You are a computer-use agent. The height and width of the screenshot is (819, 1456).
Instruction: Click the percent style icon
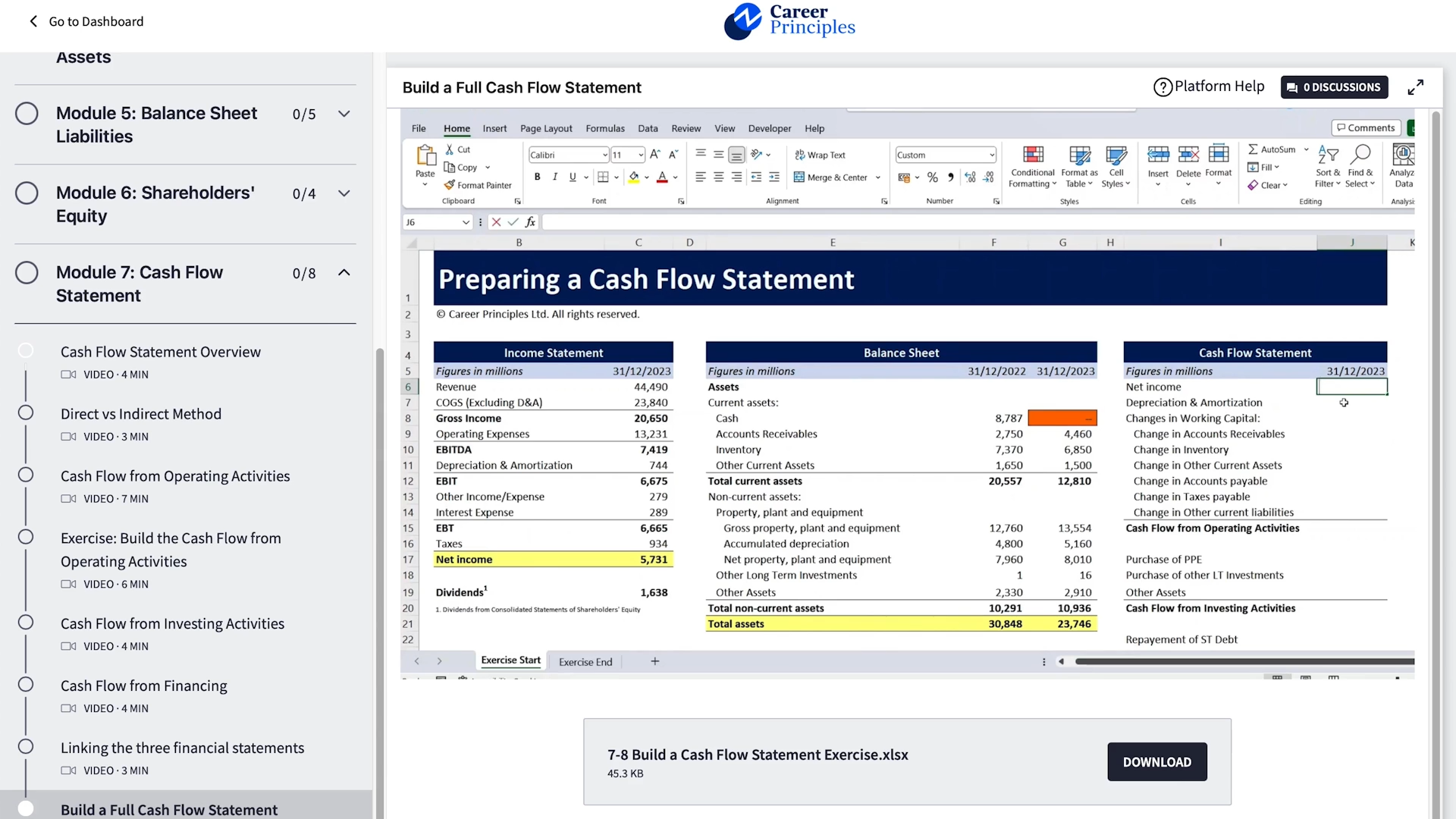(x=932, y=177)
